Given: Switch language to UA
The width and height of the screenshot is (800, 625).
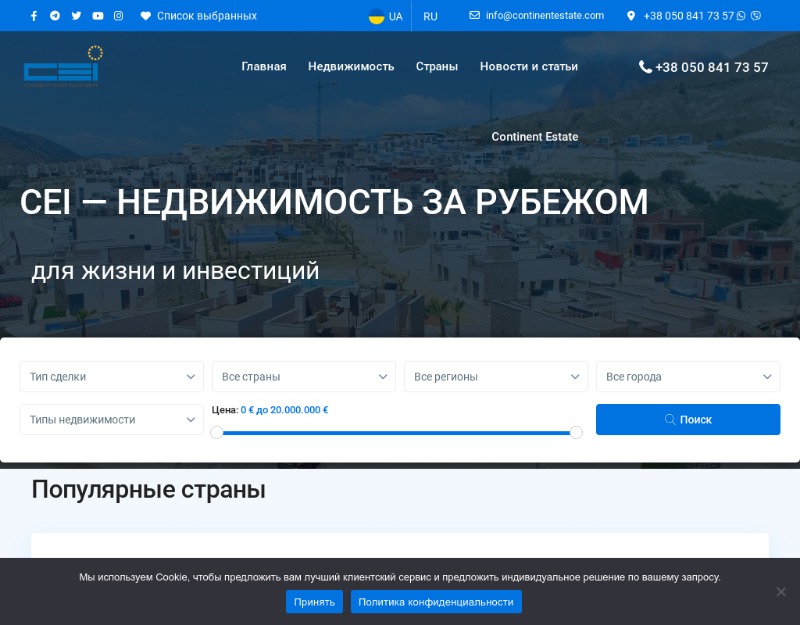Looking at the screenshot, I should tap(386, 16).
